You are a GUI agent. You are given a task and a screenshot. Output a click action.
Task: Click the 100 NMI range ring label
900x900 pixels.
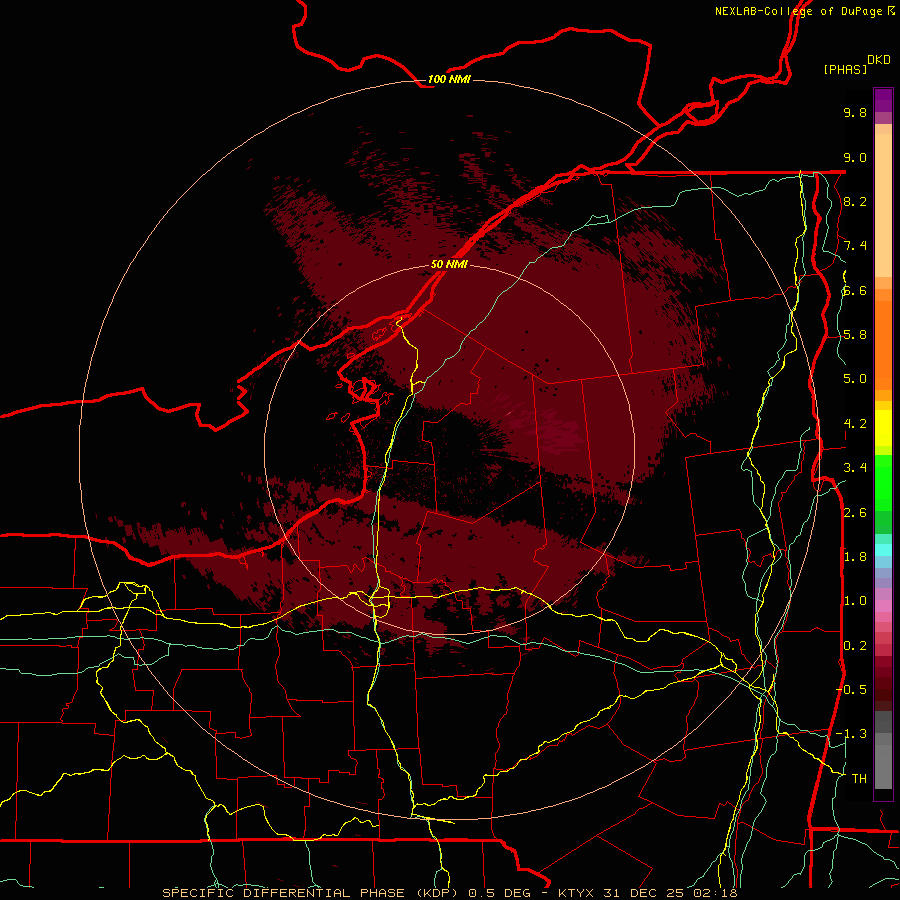449,79
